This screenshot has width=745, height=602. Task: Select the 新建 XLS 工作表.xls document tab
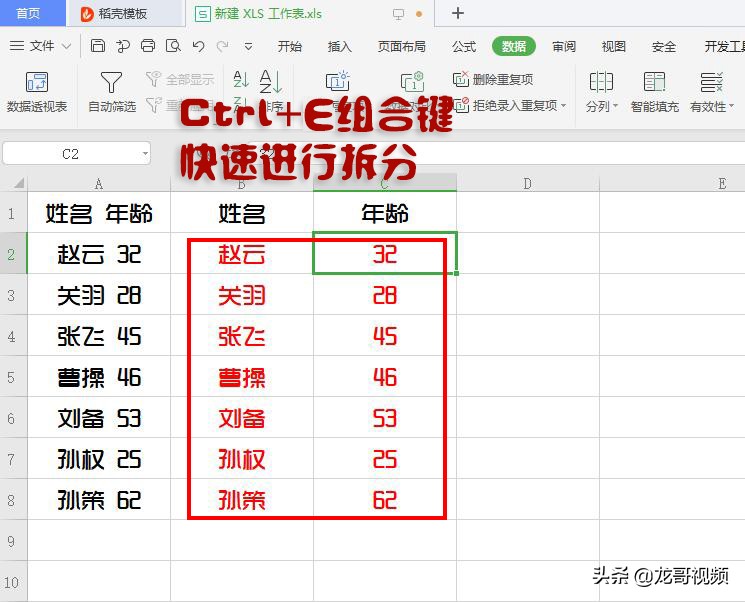267,14
